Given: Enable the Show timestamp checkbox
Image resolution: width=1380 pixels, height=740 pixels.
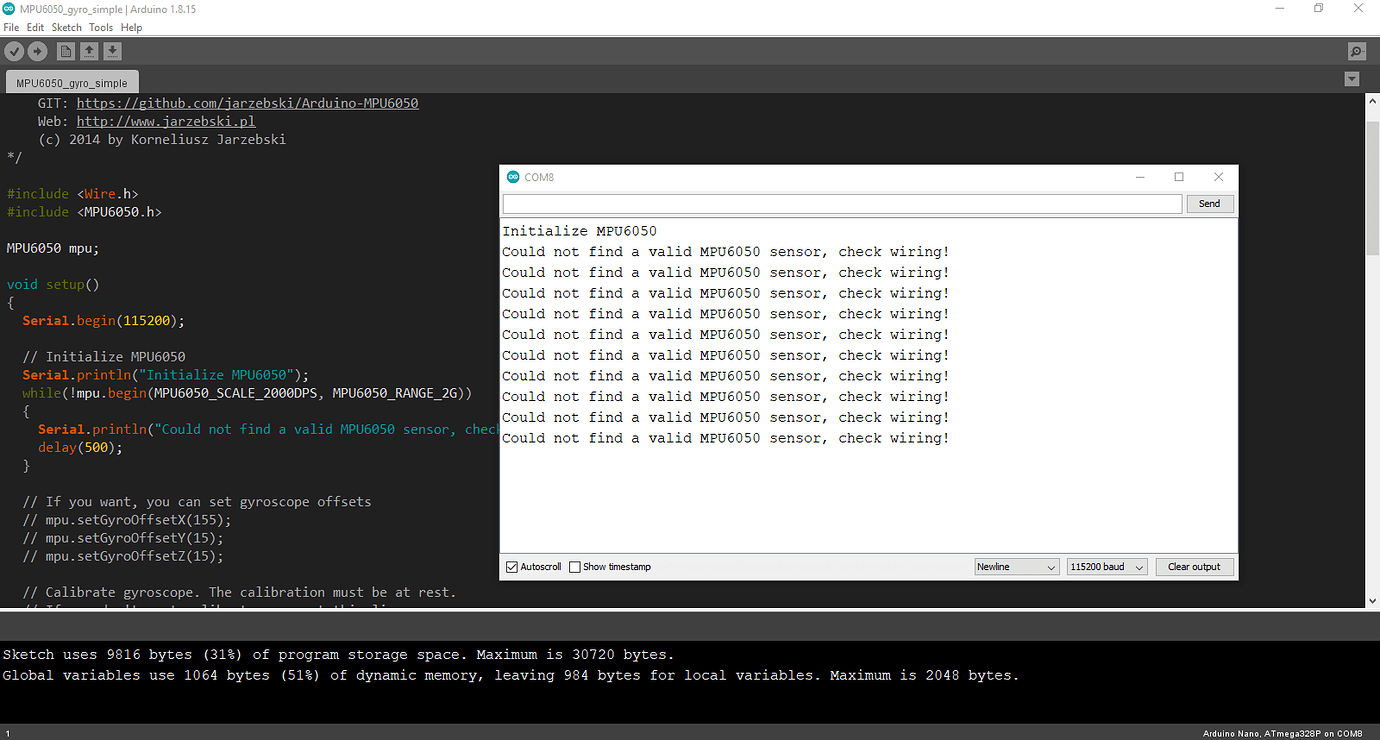Looking at the screenshot, I should 575,566.
